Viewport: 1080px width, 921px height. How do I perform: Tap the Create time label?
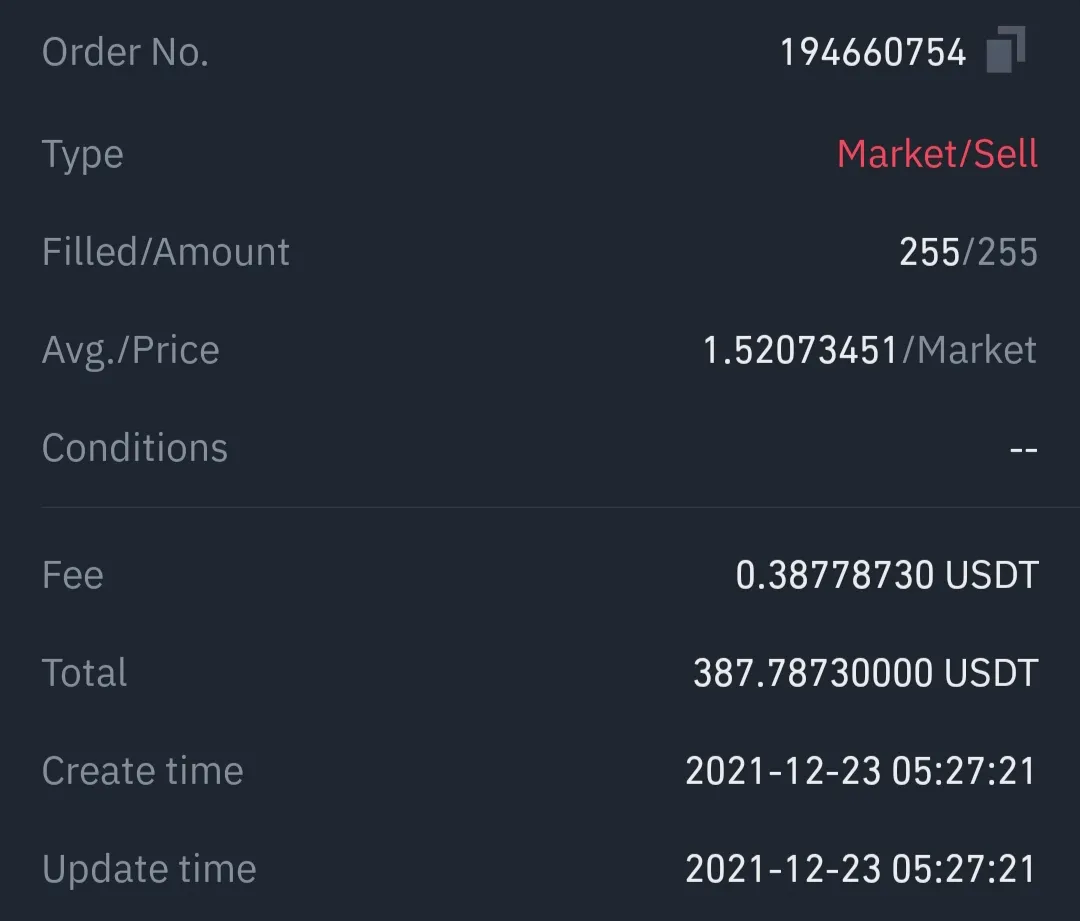click(x=143, y=771)
